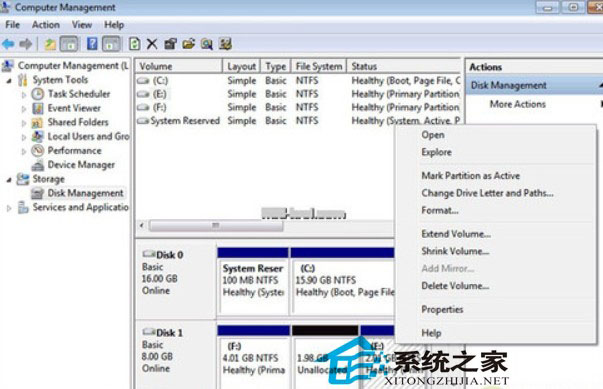Click the Performance gauge icon
The image size is (603, 389).
click(38, 151)
